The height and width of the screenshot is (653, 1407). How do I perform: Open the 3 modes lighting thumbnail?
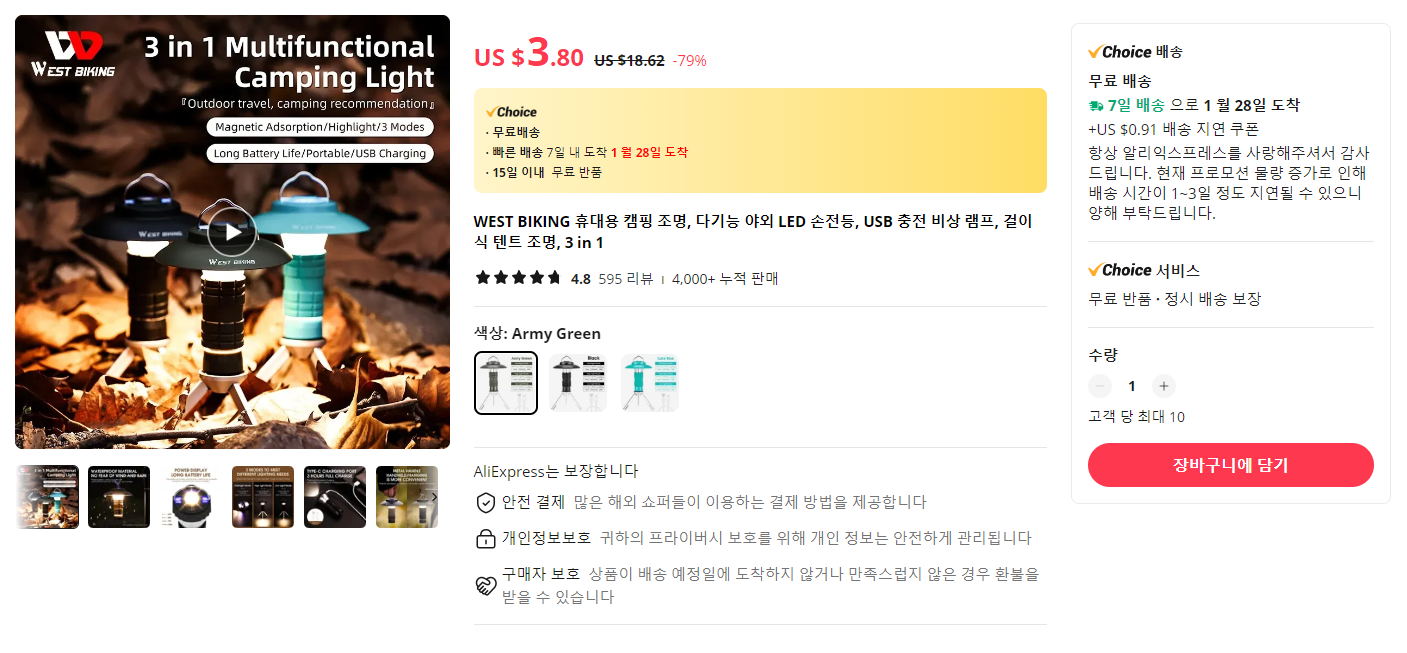[263, 497]
